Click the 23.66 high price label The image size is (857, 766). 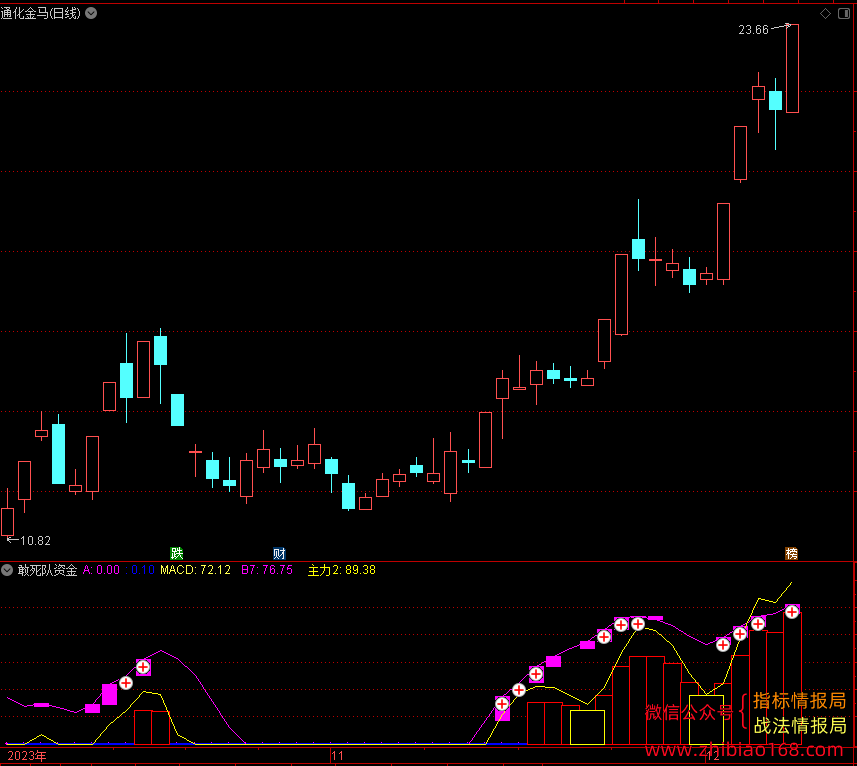pos(753,30)
